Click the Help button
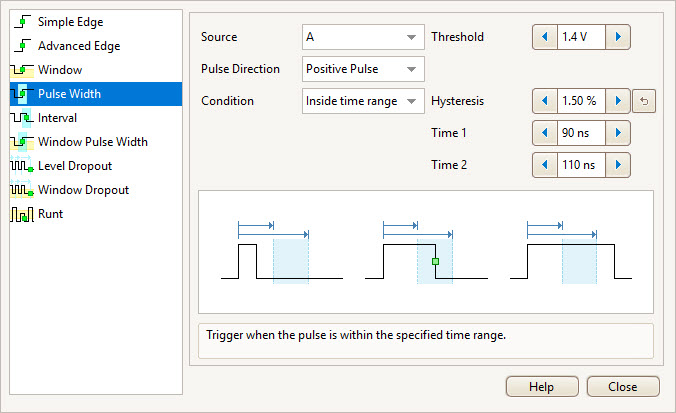The image size is (676, 413). tap(542, 387)
